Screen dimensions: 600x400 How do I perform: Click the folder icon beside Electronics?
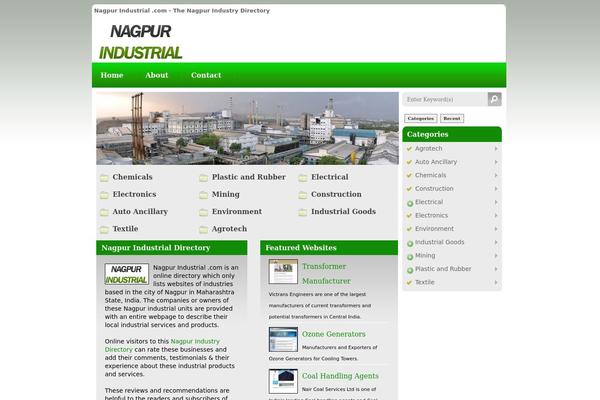coord(104,195)
